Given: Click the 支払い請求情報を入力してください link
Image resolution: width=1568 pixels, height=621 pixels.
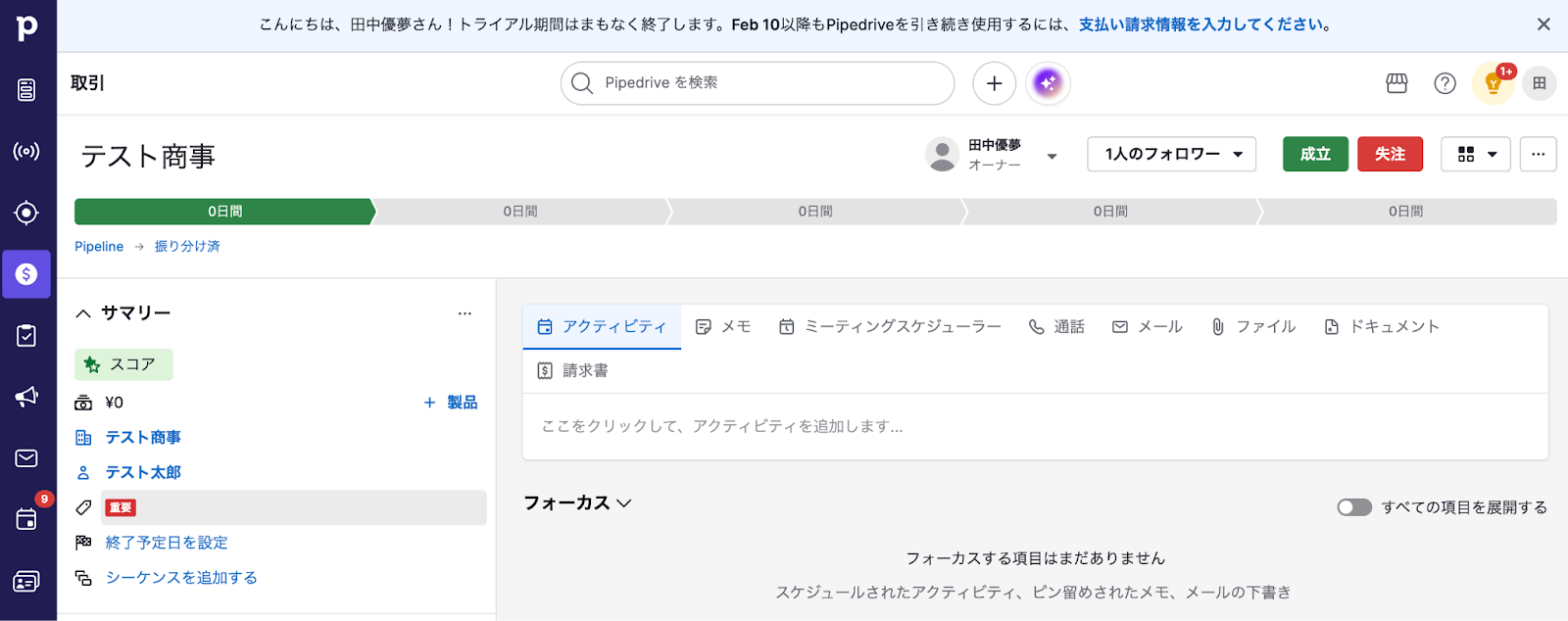Looking at the screenshot, I should (1200, 24).
